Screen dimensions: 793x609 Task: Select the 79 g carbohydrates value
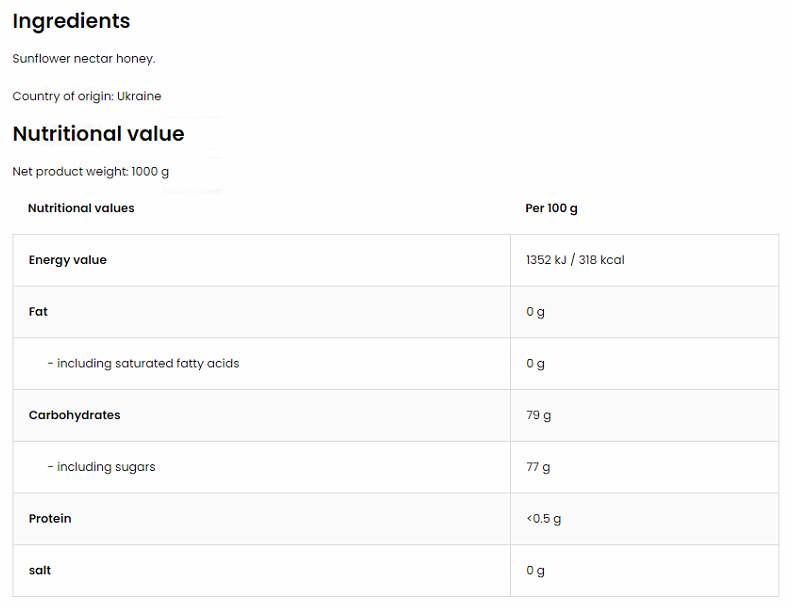[538, 415]
